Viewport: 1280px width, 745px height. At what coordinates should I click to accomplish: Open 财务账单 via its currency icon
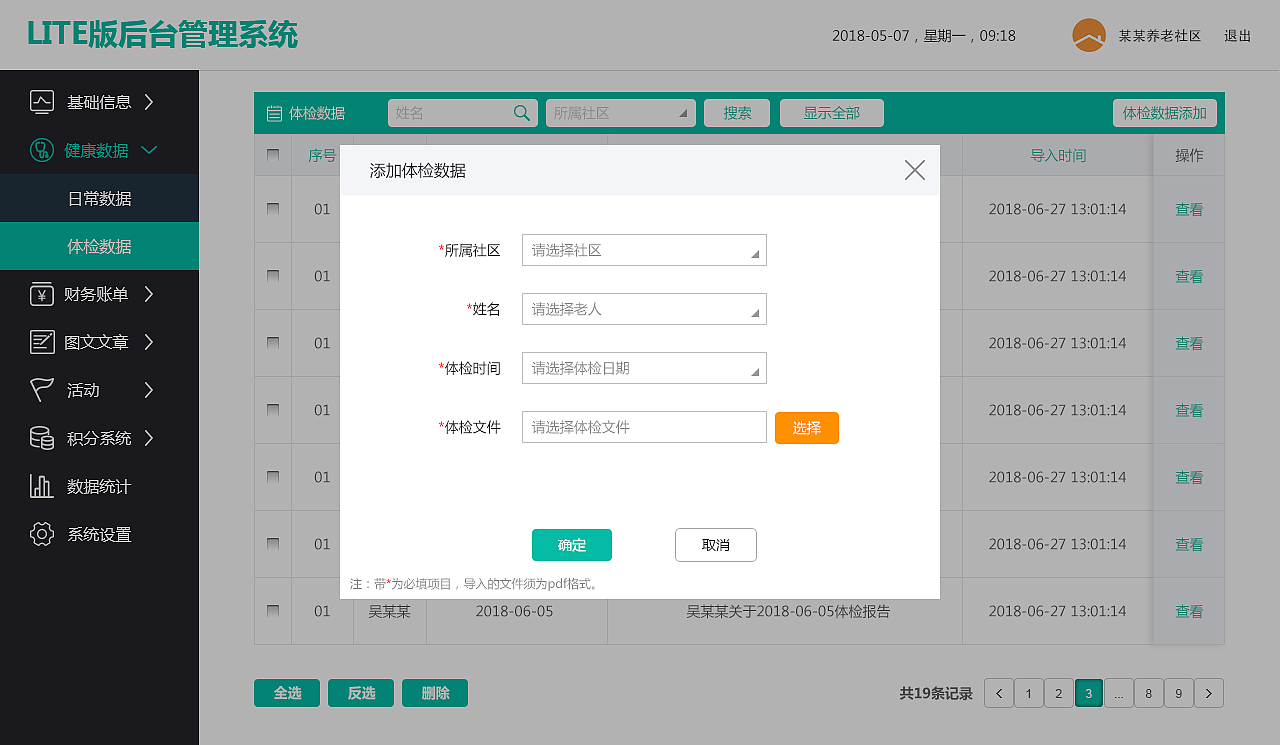(x=41, y=294)
